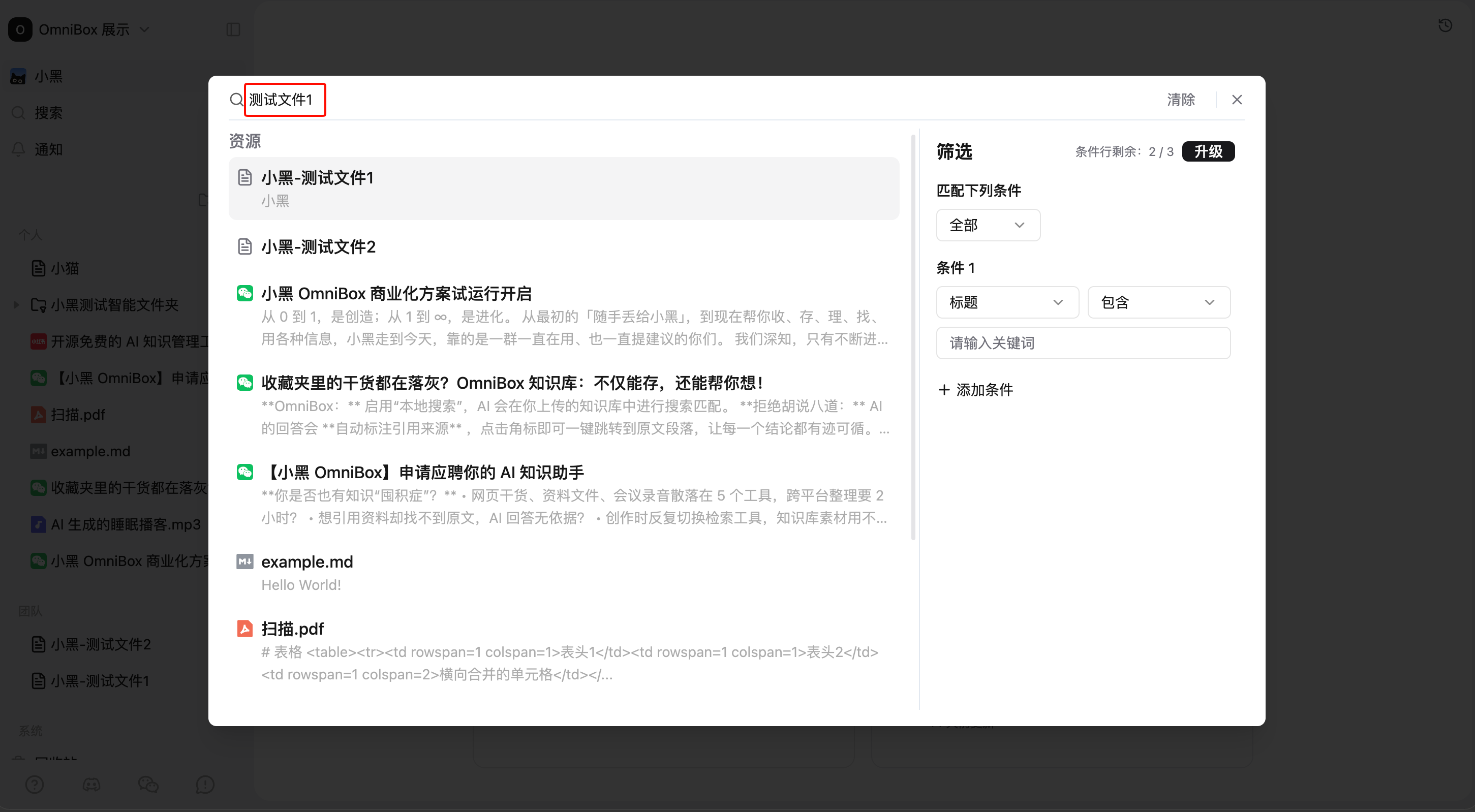Click the keyword input 请输入关键词

click(x=1083, y=343)
